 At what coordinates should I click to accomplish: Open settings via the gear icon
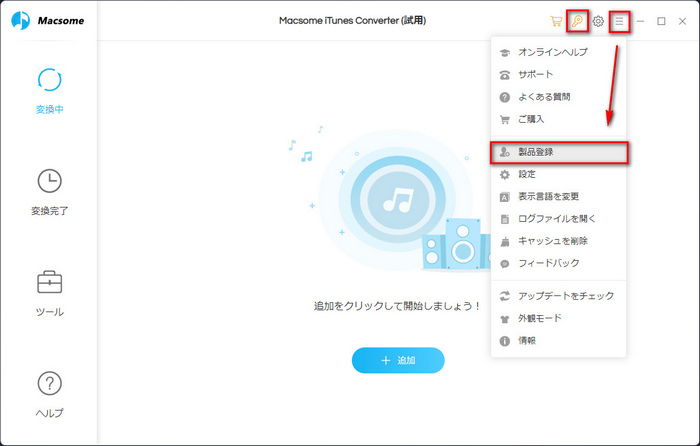(598, 21)
